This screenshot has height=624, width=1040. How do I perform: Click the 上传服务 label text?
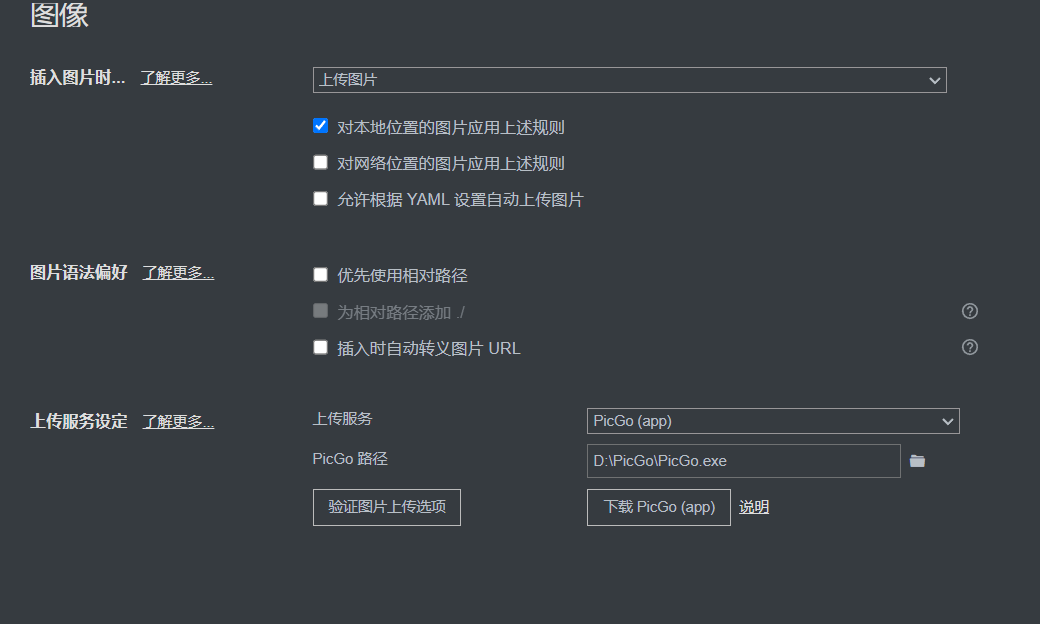click(x=342, y=419)
